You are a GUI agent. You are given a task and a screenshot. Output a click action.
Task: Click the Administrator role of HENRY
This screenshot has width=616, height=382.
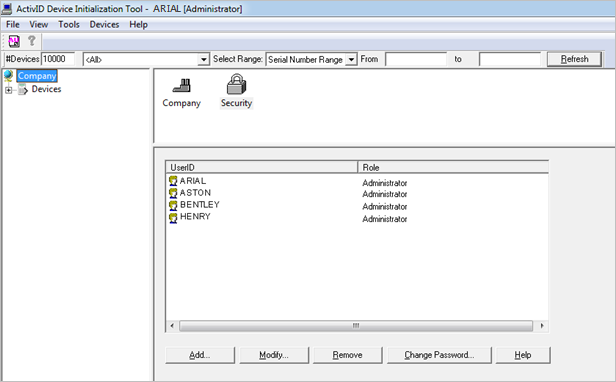(x=385, y=219)
